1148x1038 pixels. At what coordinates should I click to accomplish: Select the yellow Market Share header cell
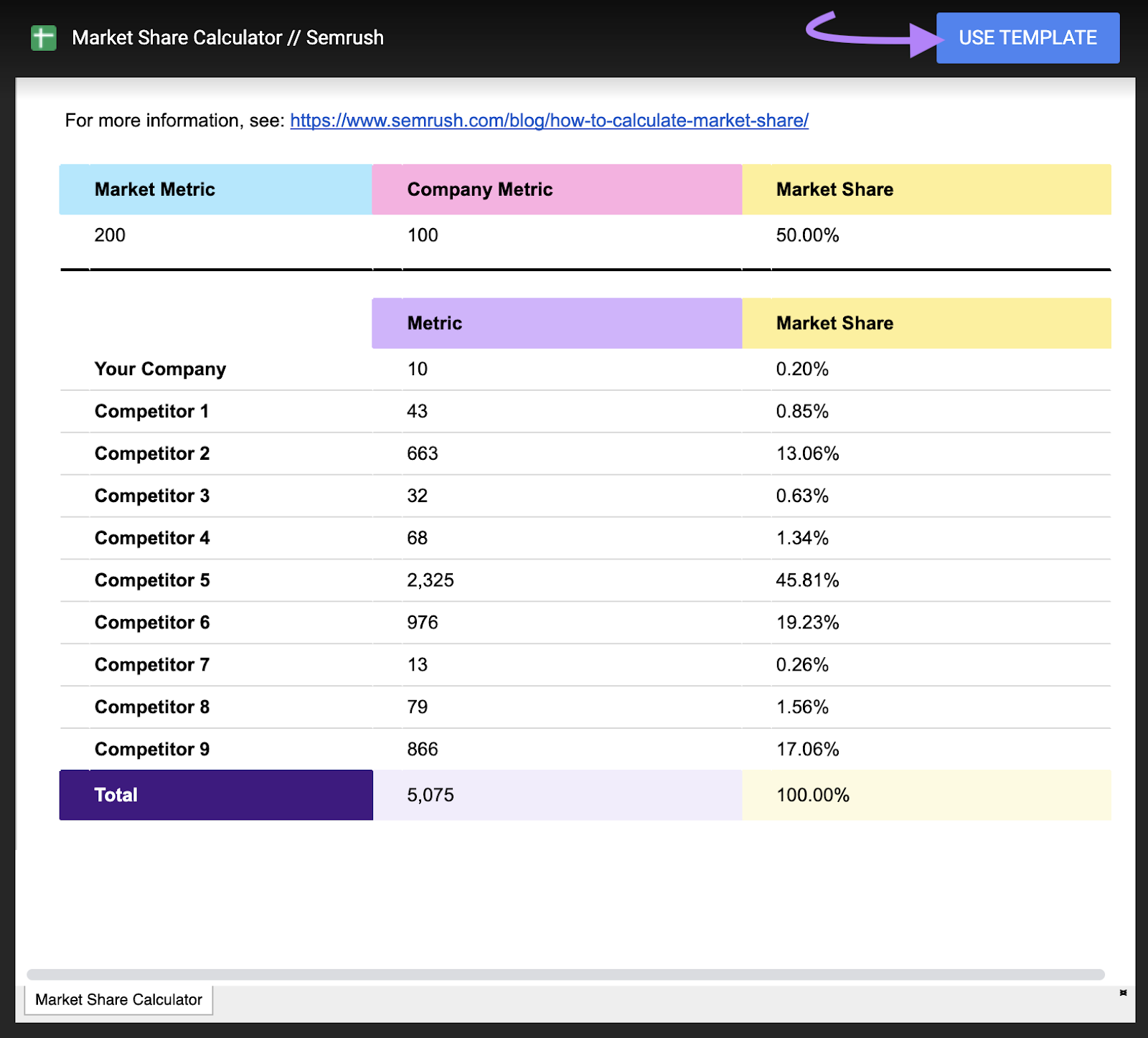point(926,189)
